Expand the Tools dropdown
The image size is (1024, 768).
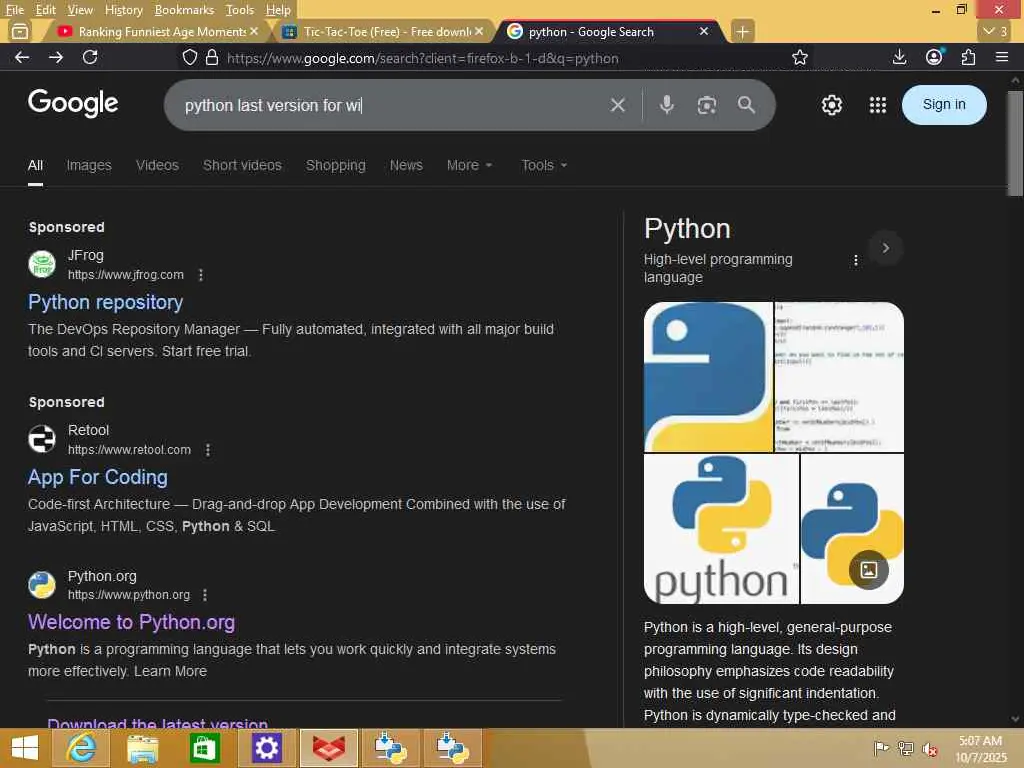[x=544, y=165]
